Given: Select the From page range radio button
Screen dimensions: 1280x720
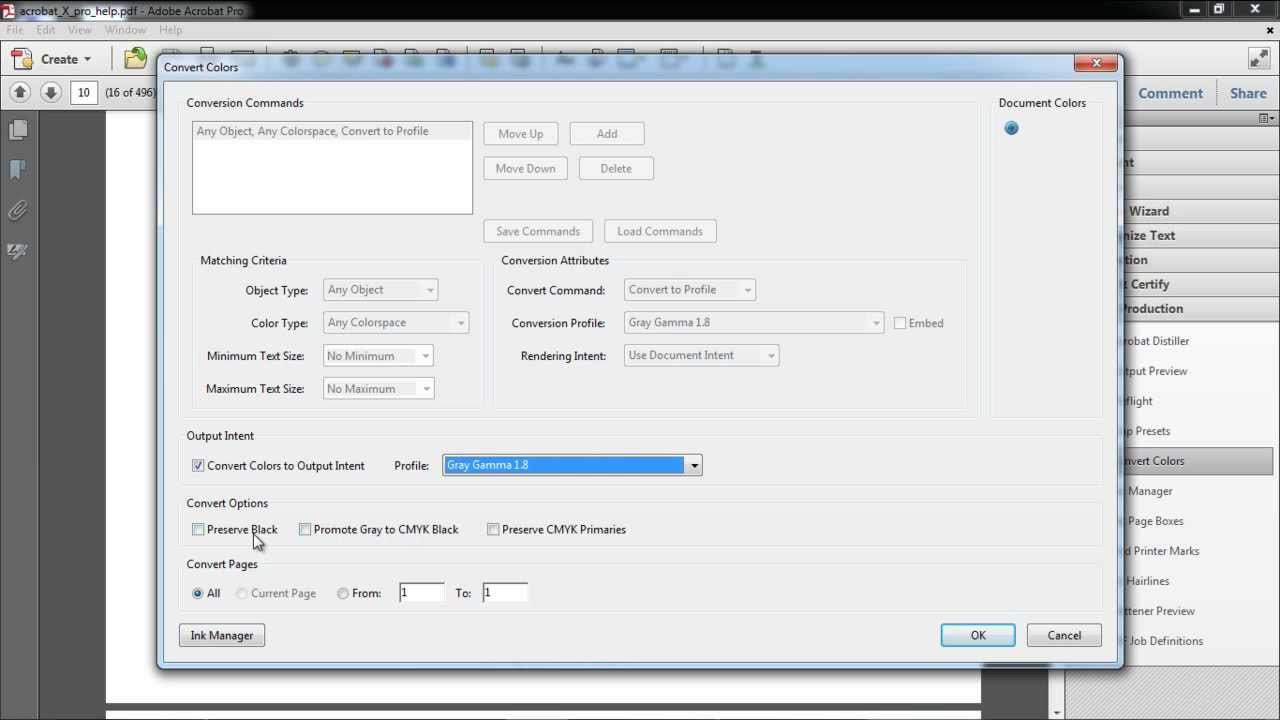Looking at the screenshot, I should (x=342, y=594).
